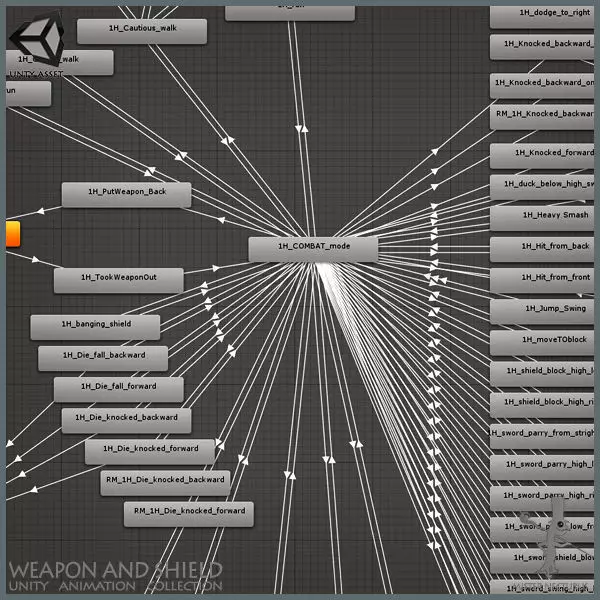Select the 1H_COMBAT_mode state node
Viewport: 600px width, 600px height.
click(x=313, y=249)
